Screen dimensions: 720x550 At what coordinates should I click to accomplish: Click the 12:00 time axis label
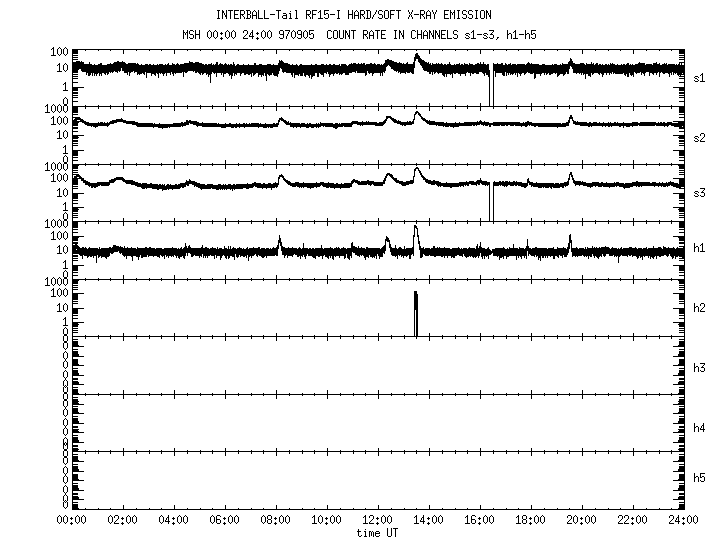pos(378,520)
